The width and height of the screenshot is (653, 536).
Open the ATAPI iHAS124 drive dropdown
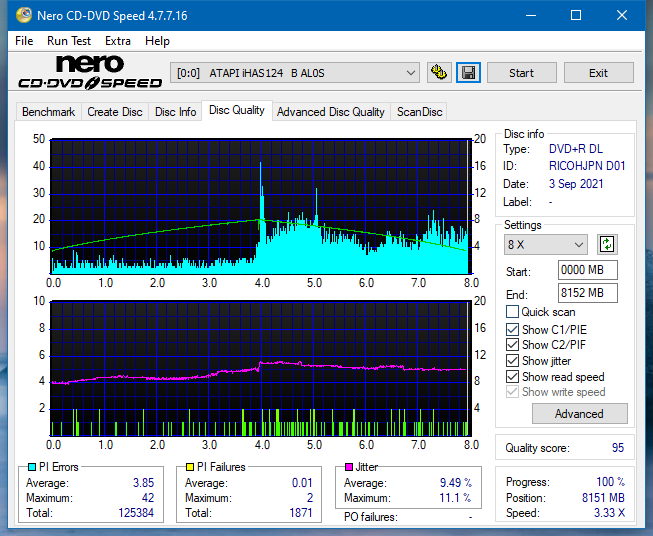[295, 73]
